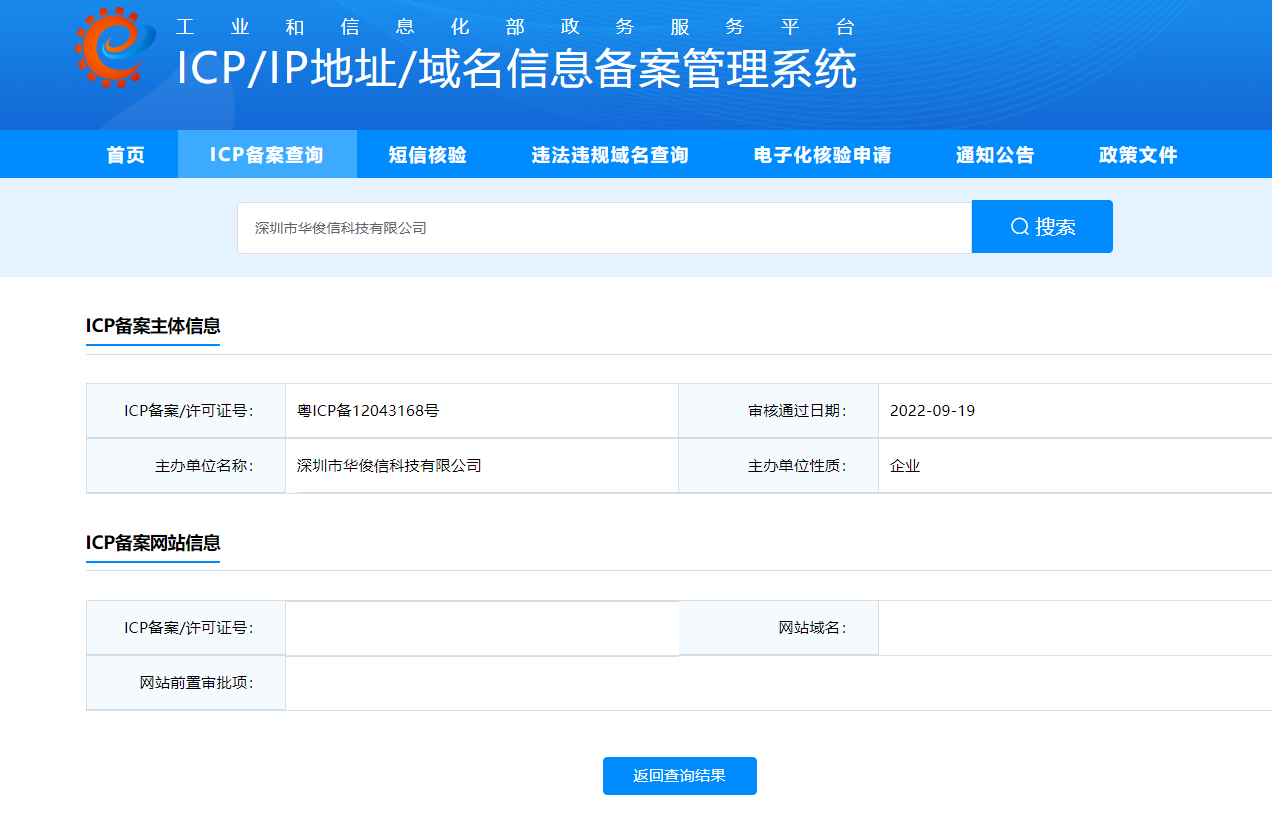Click 深圳市华俊信科技有限公司 in the table
Screen dimensions: 1272x816
click(x=389, y=466)
